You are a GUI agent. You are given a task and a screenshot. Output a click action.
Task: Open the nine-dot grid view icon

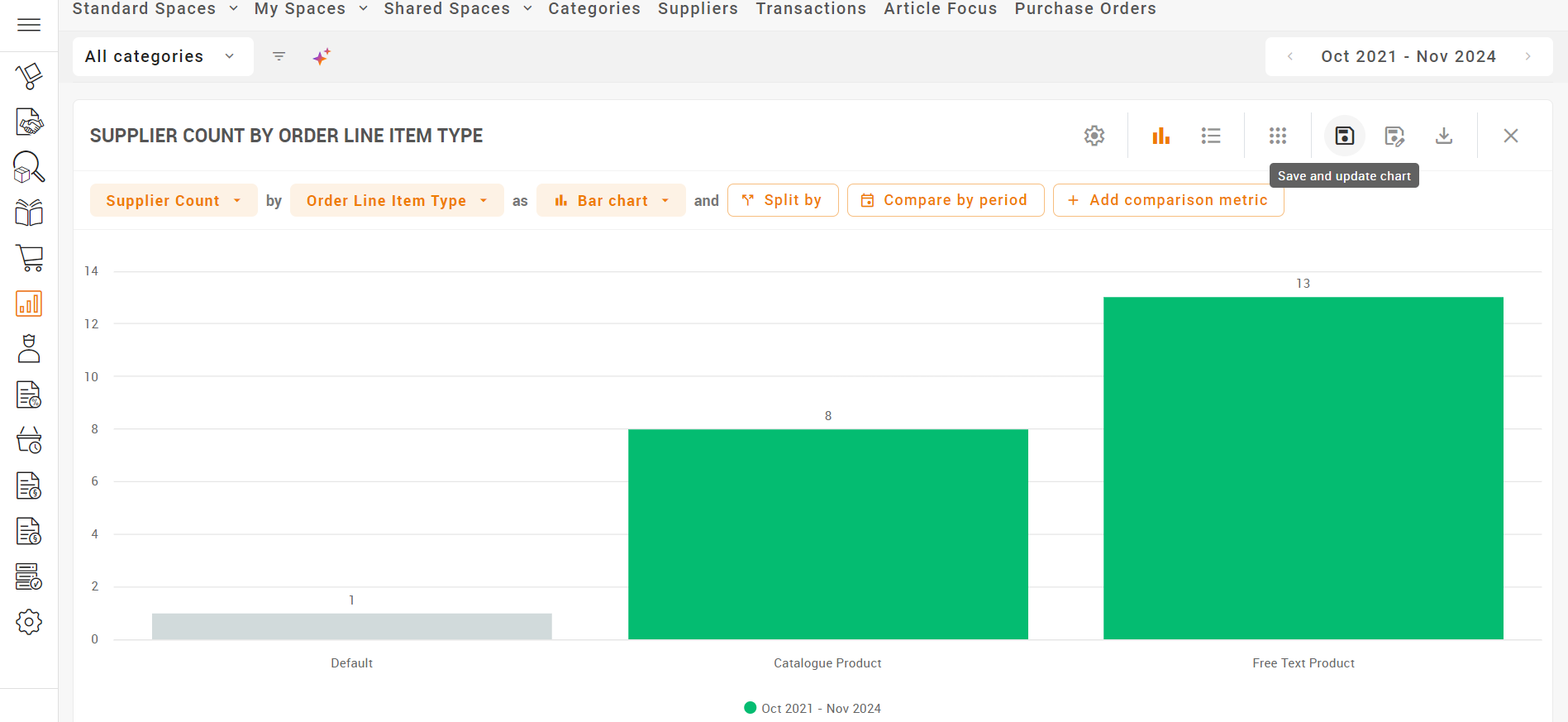[x=1278, y=136]
